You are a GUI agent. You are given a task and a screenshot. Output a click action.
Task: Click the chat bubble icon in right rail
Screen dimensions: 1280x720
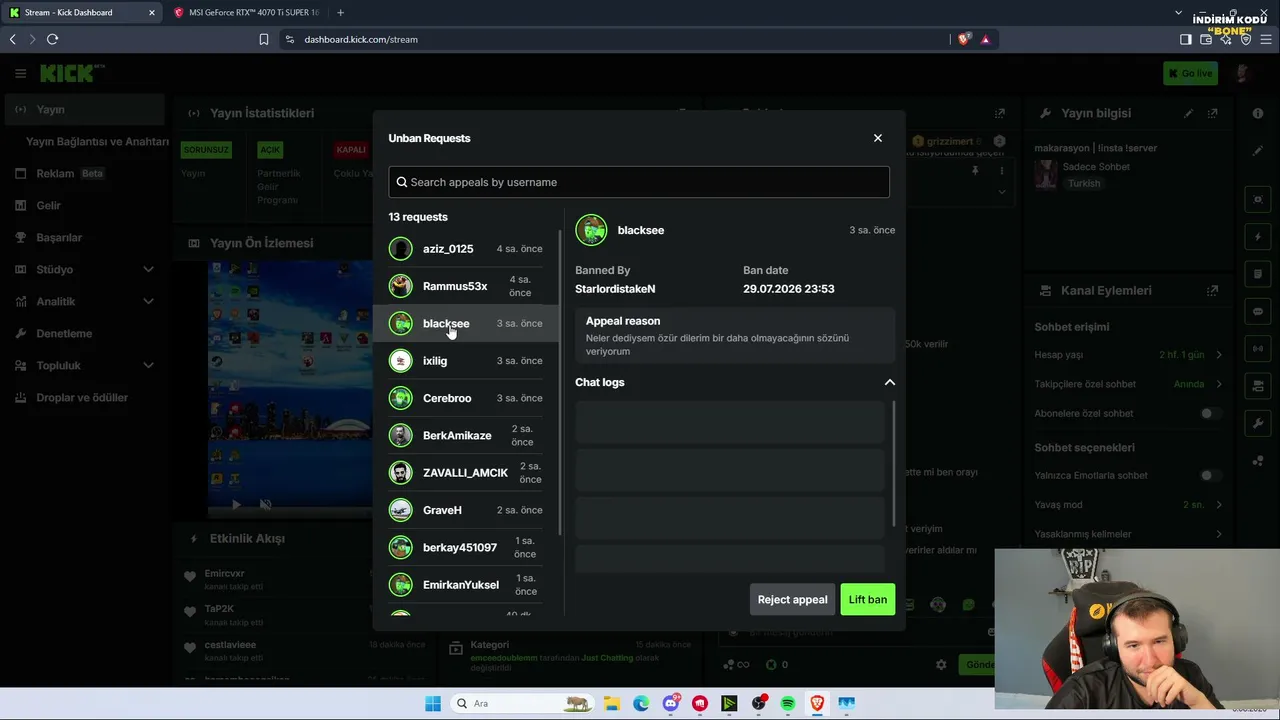tap(1258, 311)
